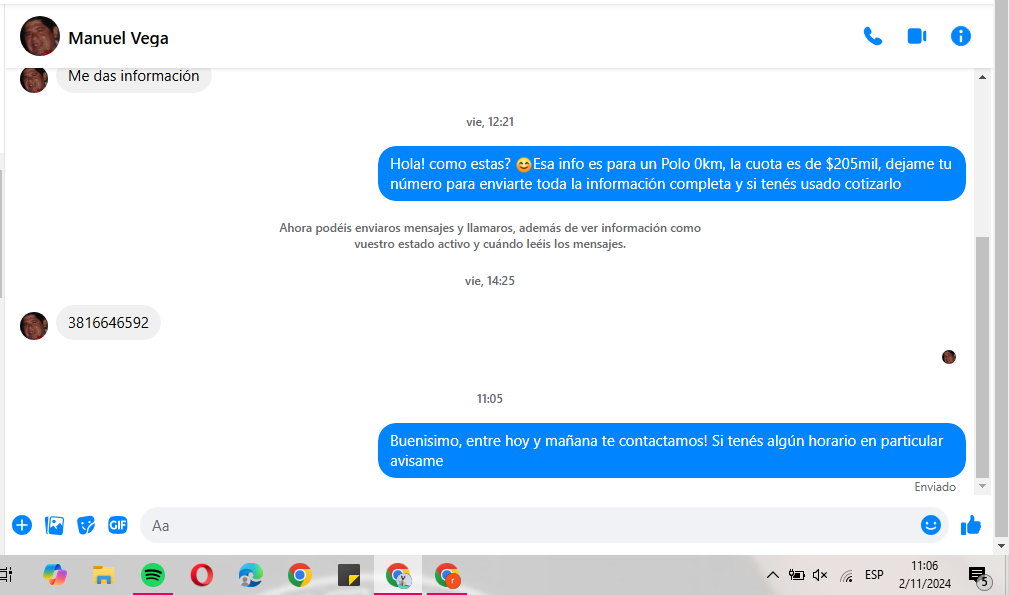Open battery status in system tray
Viewport: 1009px width, 595px height.
797,575
